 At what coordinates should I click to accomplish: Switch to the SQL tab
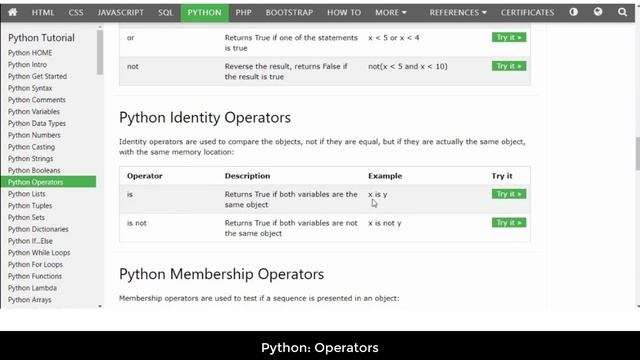165,13
